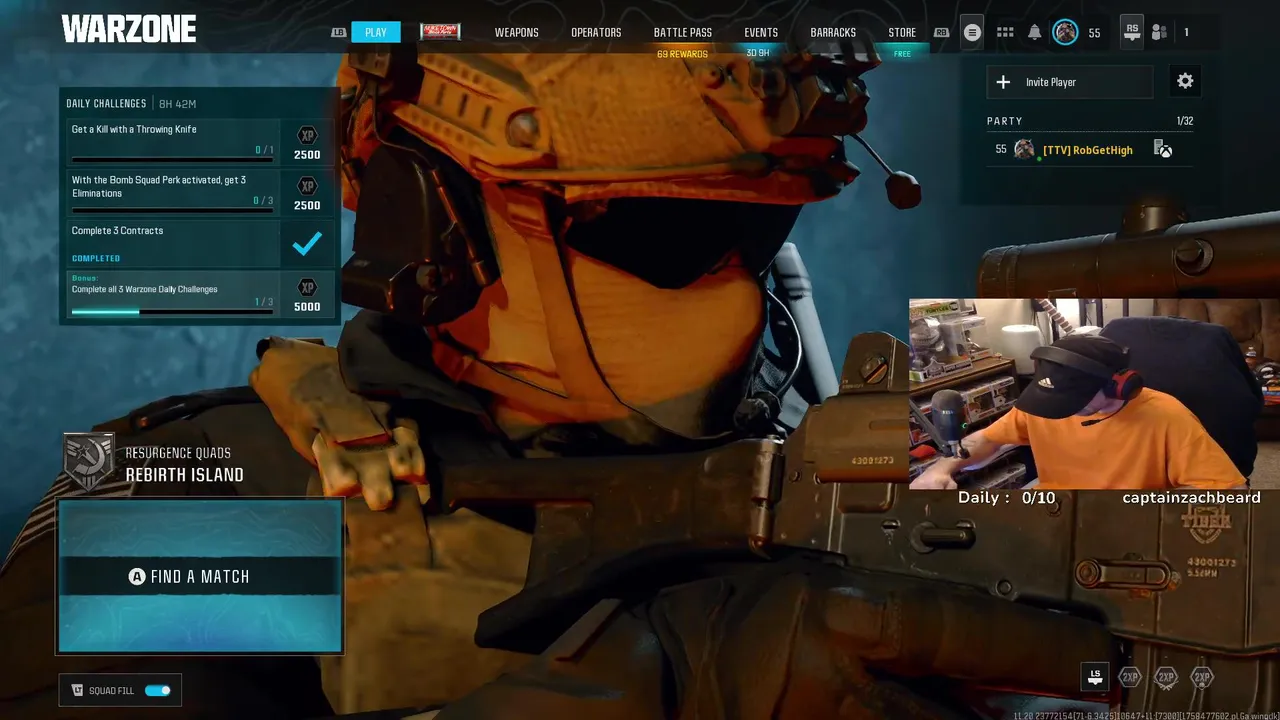The width and height of the screenshot is (1280, 720).
Task: Click the Xbox platform icon beside RobGetHigh
Action: pos(1163,149)
